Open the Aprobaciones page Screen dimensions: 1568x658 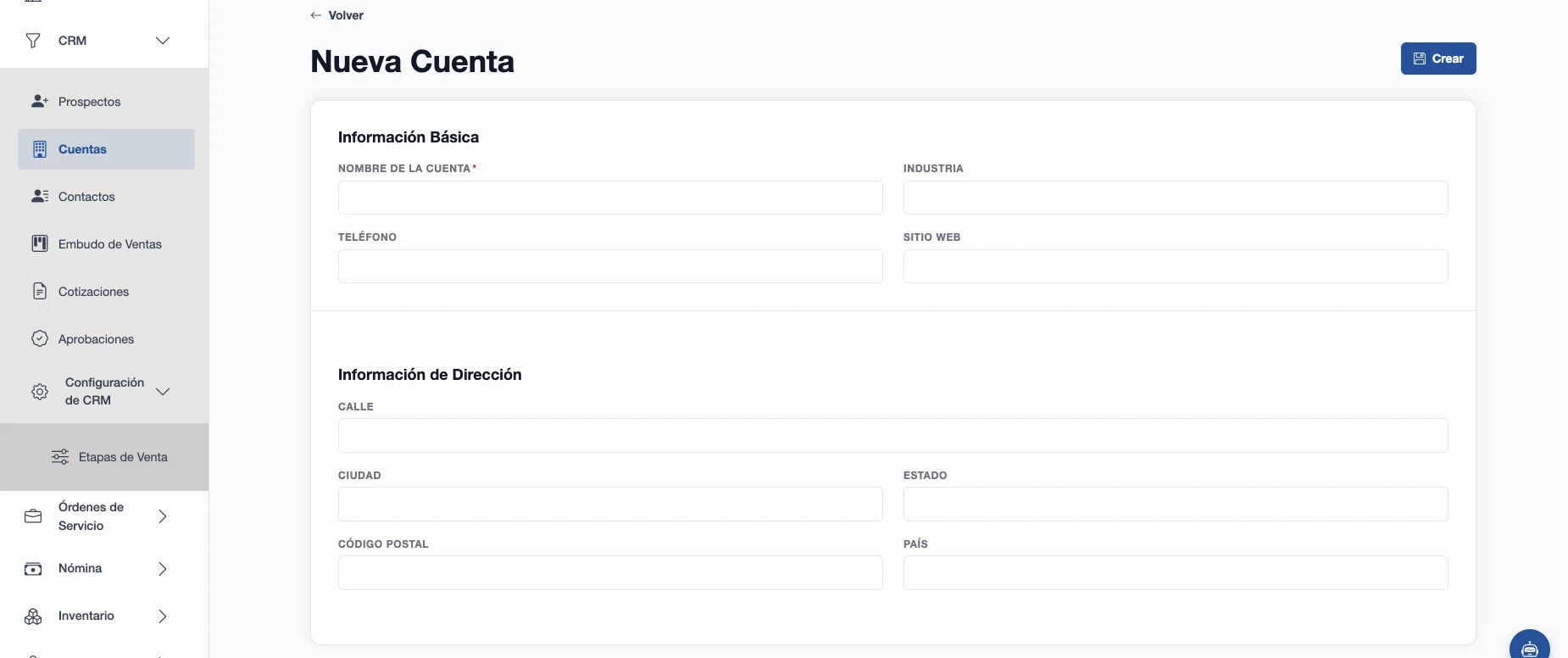(x=106, y=339)
